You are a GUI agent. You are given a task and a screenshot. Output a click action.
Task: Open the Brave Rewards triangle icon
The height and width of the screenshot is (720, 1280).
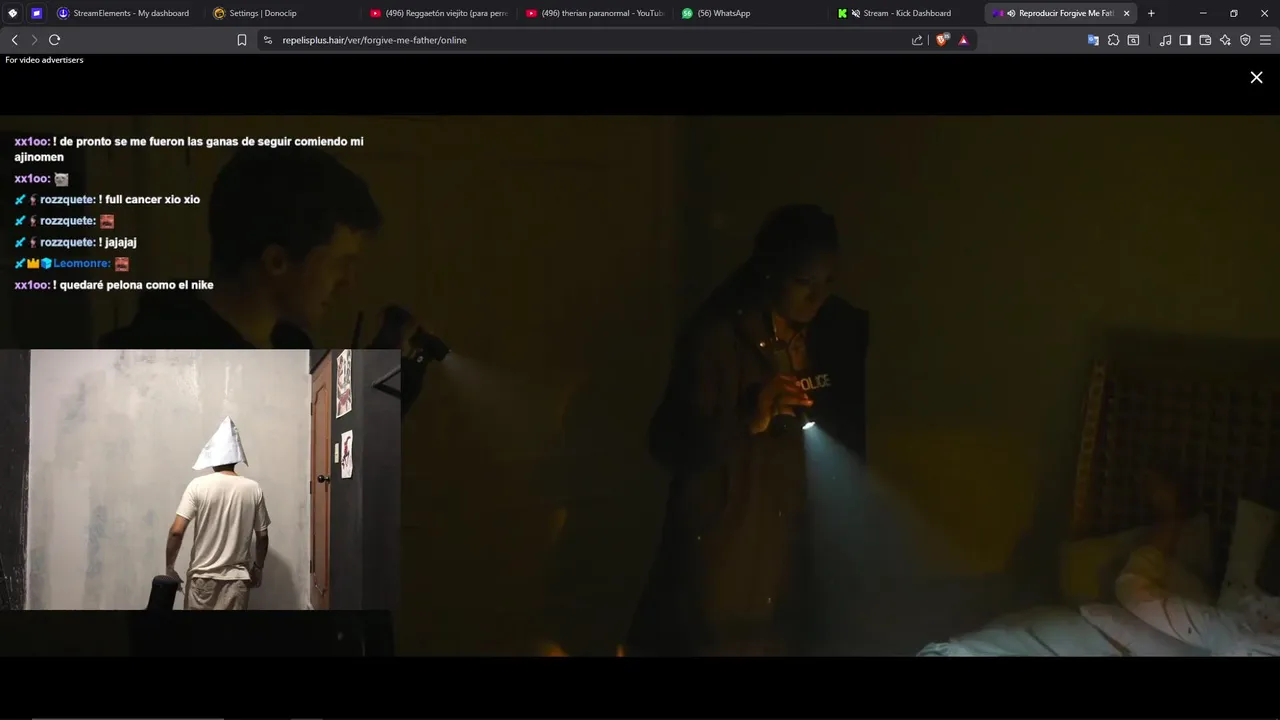(x=963, y=40)
